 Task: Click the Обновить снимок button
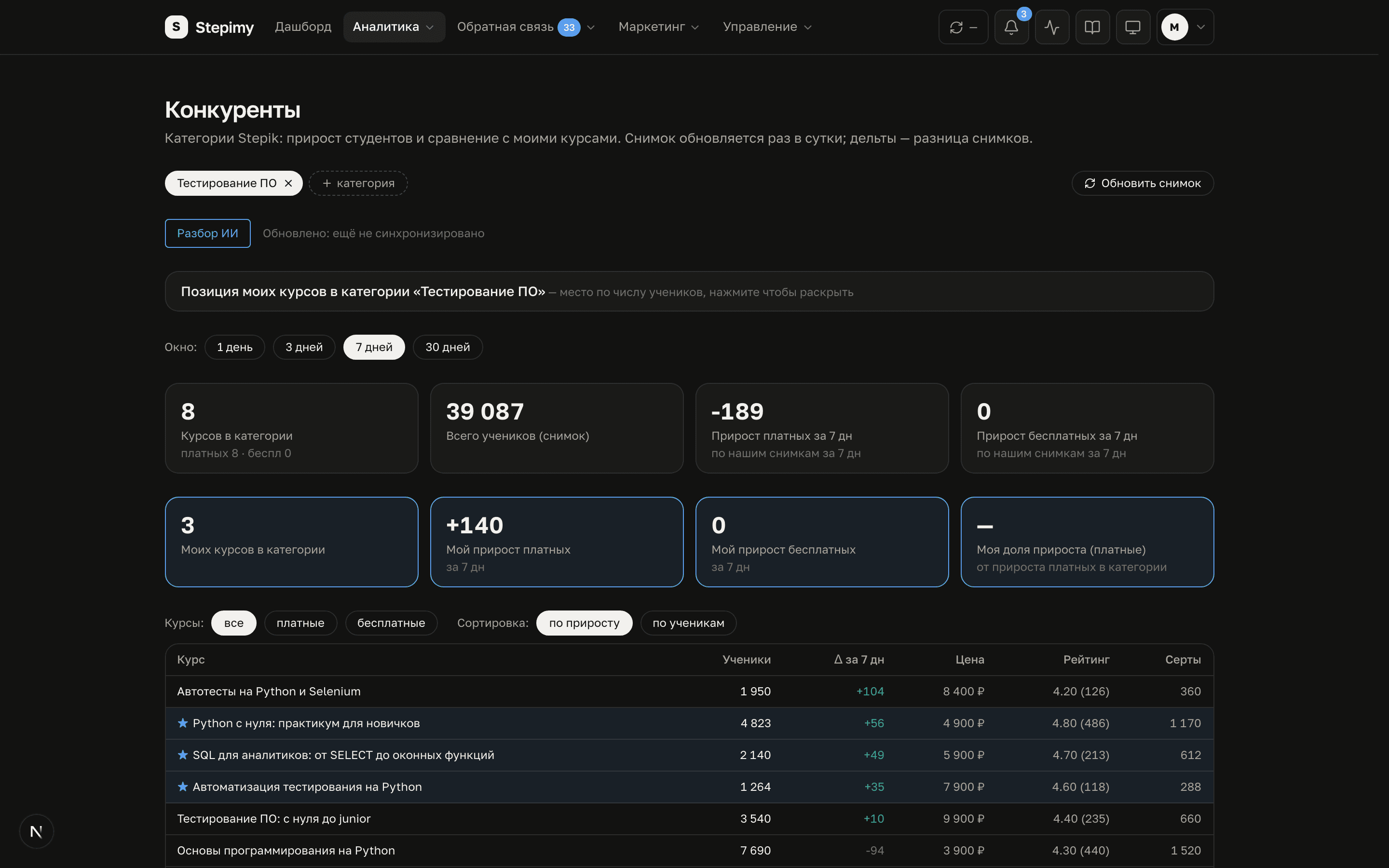pyautogui.click(x=1142, y=183)
